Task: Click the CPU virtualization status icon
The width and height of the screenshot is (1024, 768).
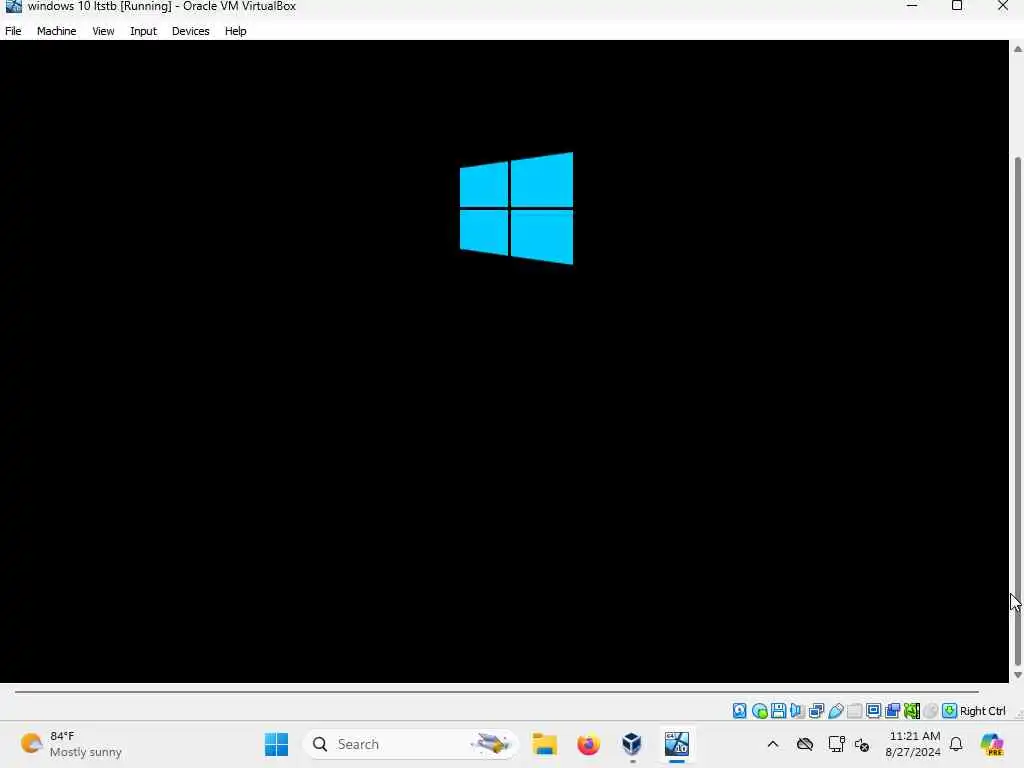Action: (912, 711)
